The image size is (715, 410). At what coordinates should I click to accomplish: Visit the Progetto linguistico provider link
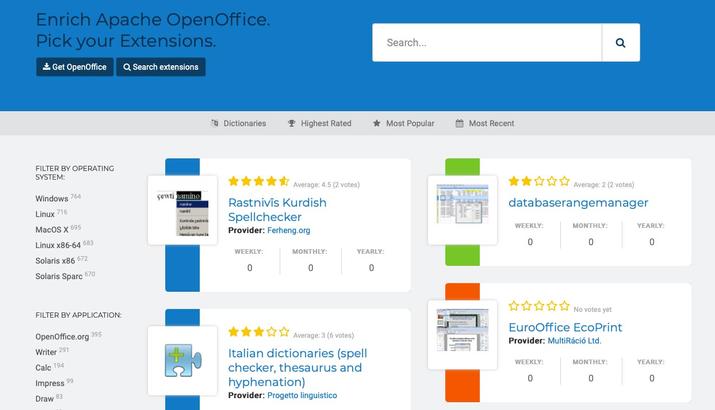(302, 395)
